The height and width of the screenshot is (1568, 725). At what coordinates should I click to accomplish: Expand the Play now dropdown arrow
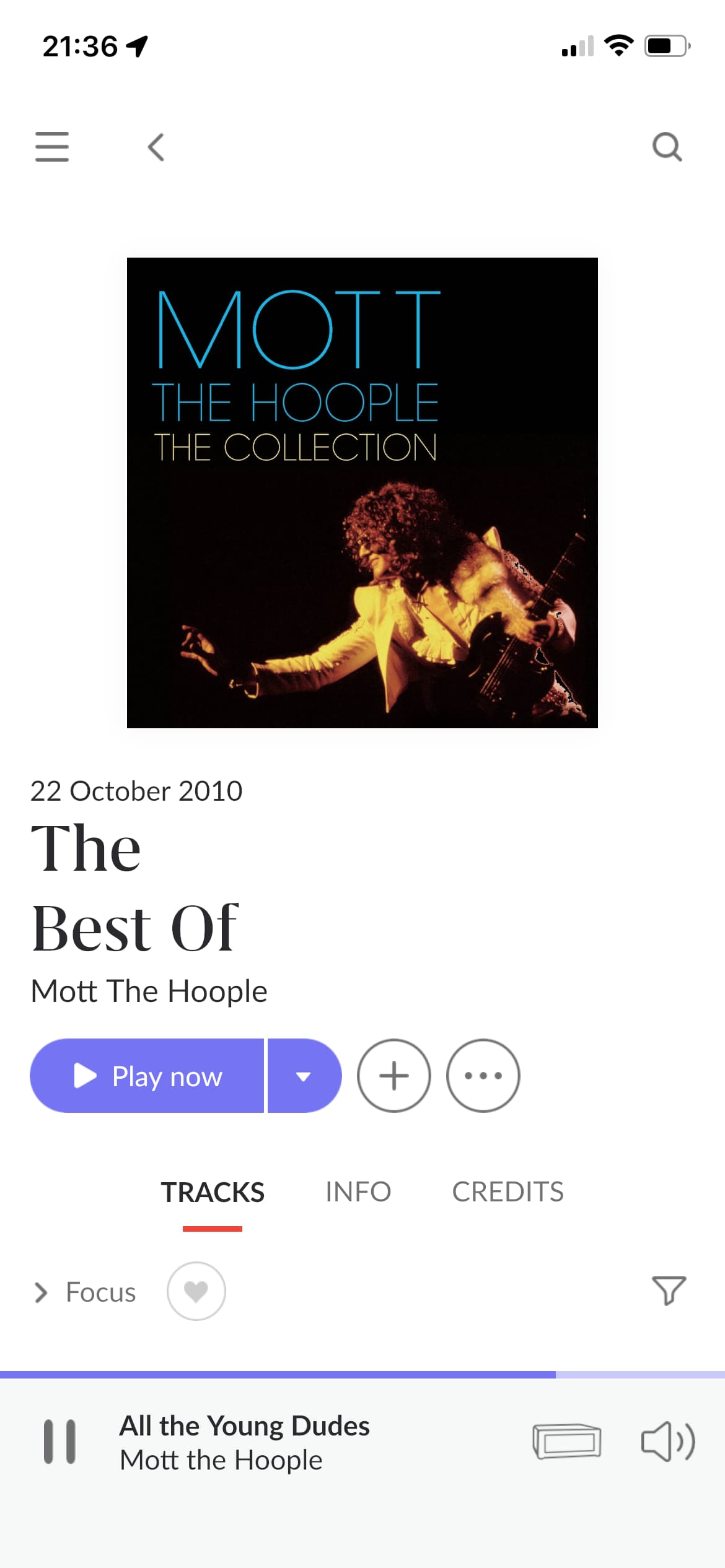pos(304,1076)
